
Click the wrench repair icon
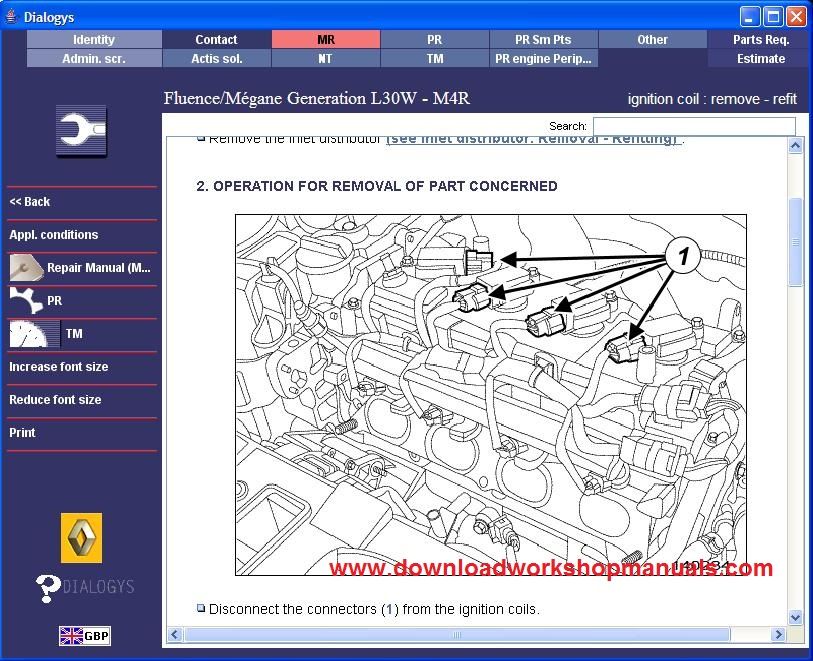coord(81,131)
